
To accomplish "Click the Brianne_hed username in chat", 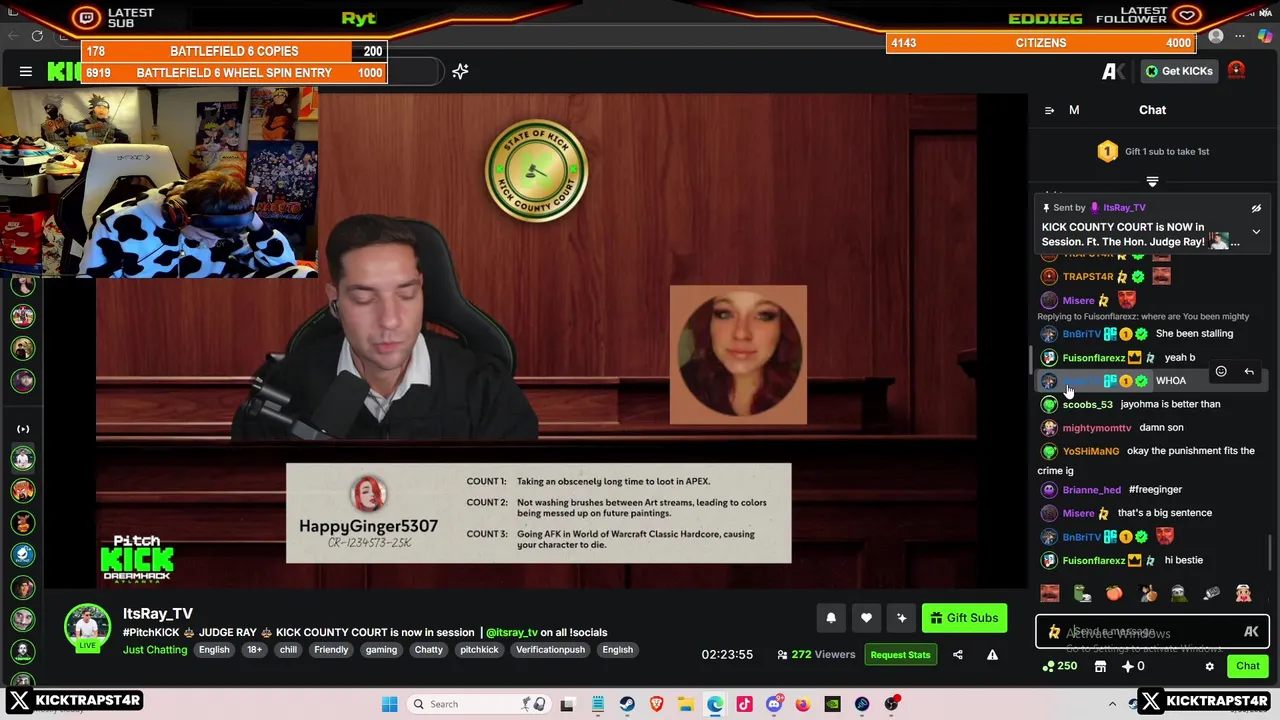I will (1091, 490).
